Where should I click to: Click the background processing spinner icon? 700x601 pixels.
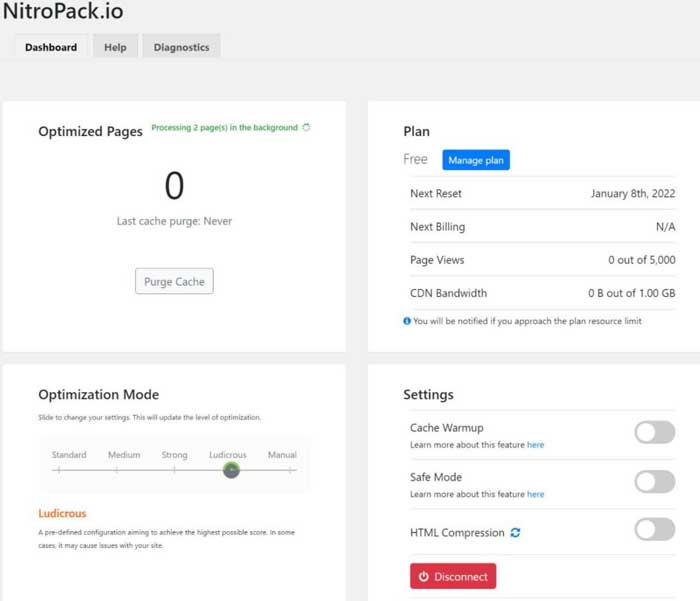pyautogui.click(x=306, y=128)
